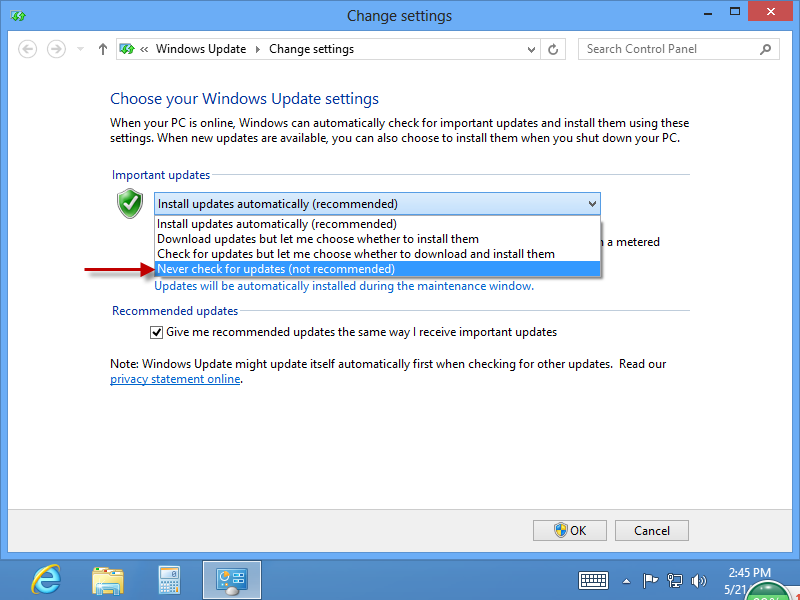Open the touch keyboard from the tray
The width and height of the screenshot is (800, 600).
593,581
